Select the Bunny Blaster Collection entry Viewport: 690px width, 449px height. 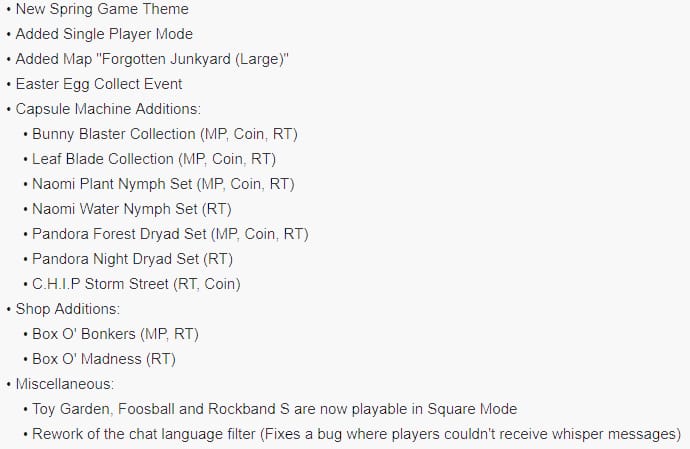point(165,134)
